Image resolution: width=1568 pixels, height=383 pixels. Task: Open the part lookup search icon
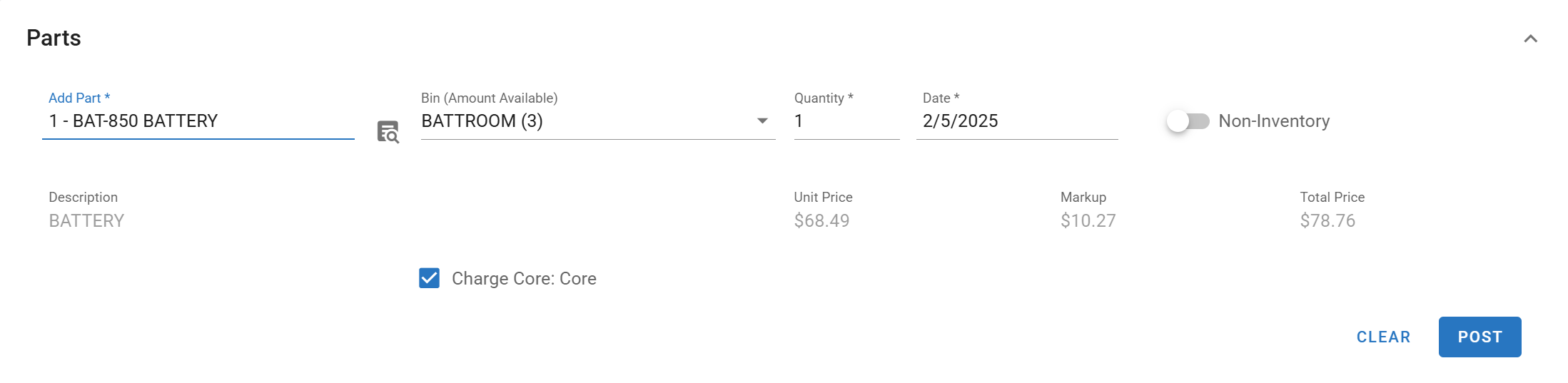(x=388, y=132)
